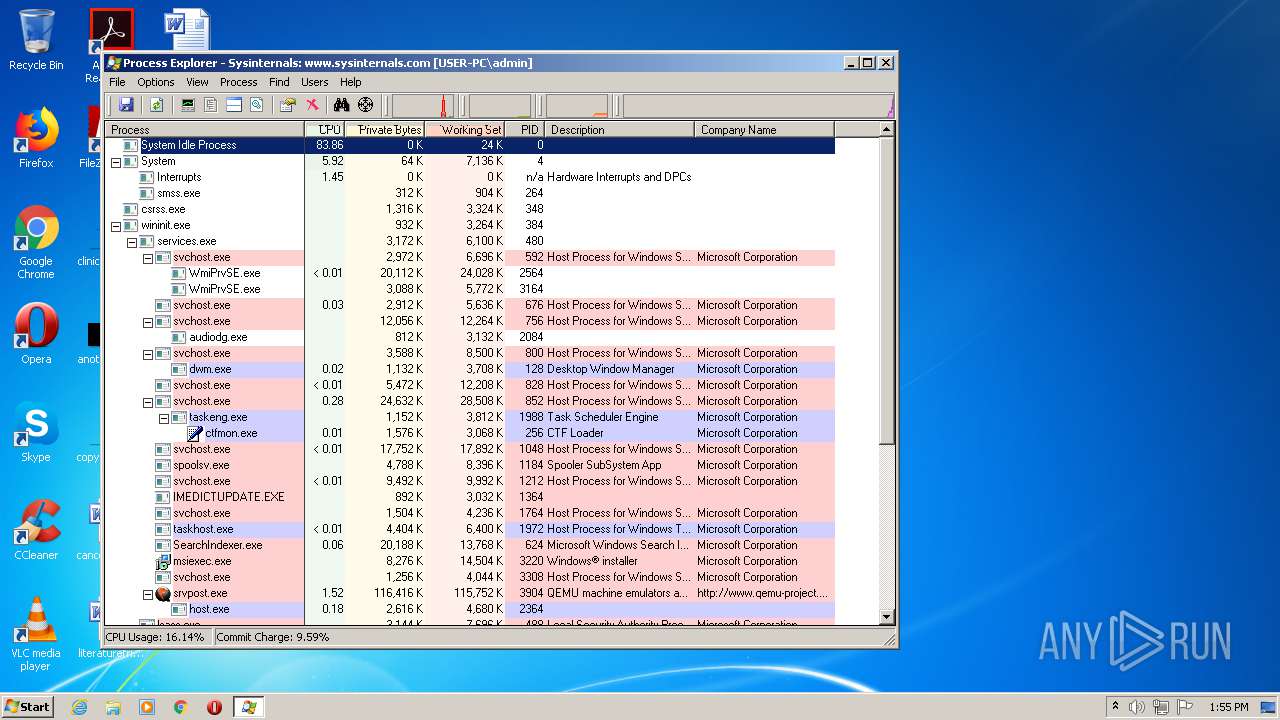Click the Chrome icon in the taskbar
This screenshot has width=1280, height=720.
coord(181,707)
